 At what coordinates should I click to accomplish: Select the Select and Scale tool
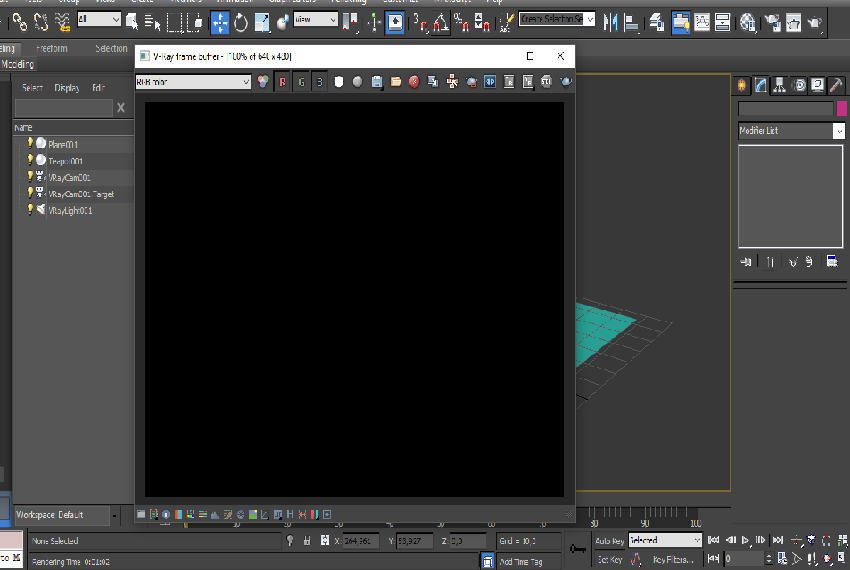tap(262, 22)
